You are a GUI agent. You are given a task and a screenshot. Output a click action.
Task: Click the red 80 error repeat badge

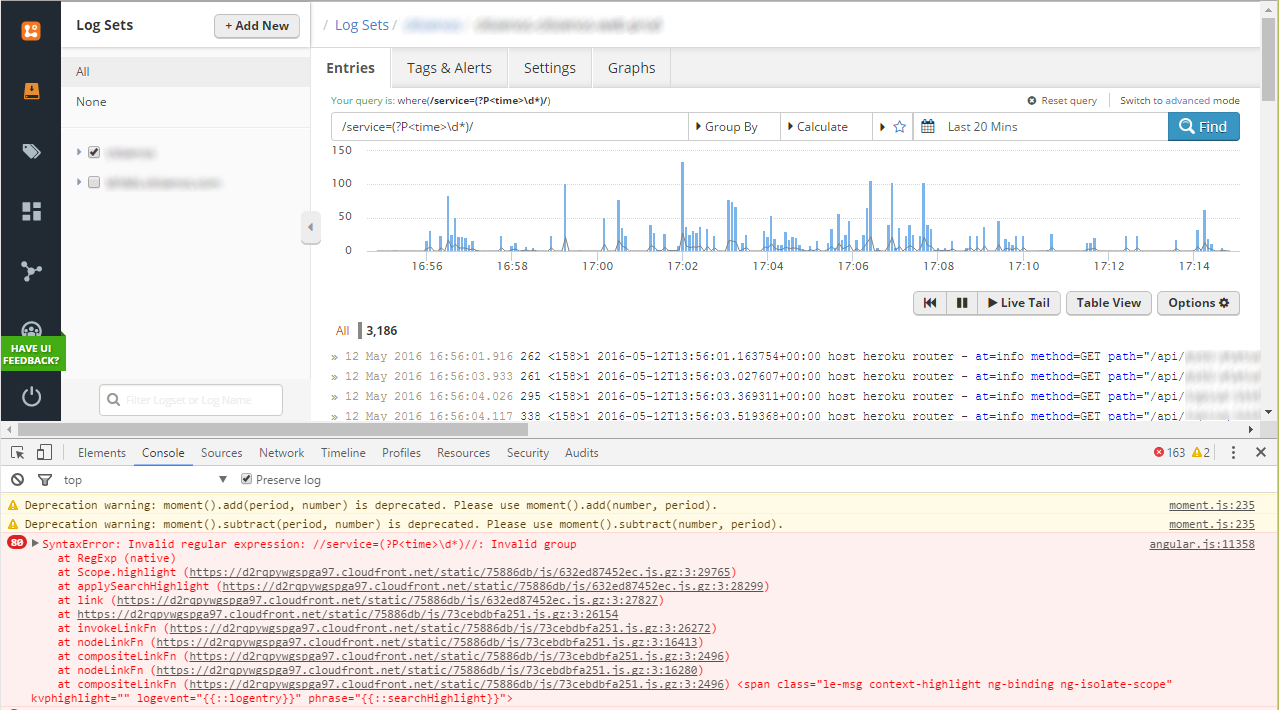point(16,543)
